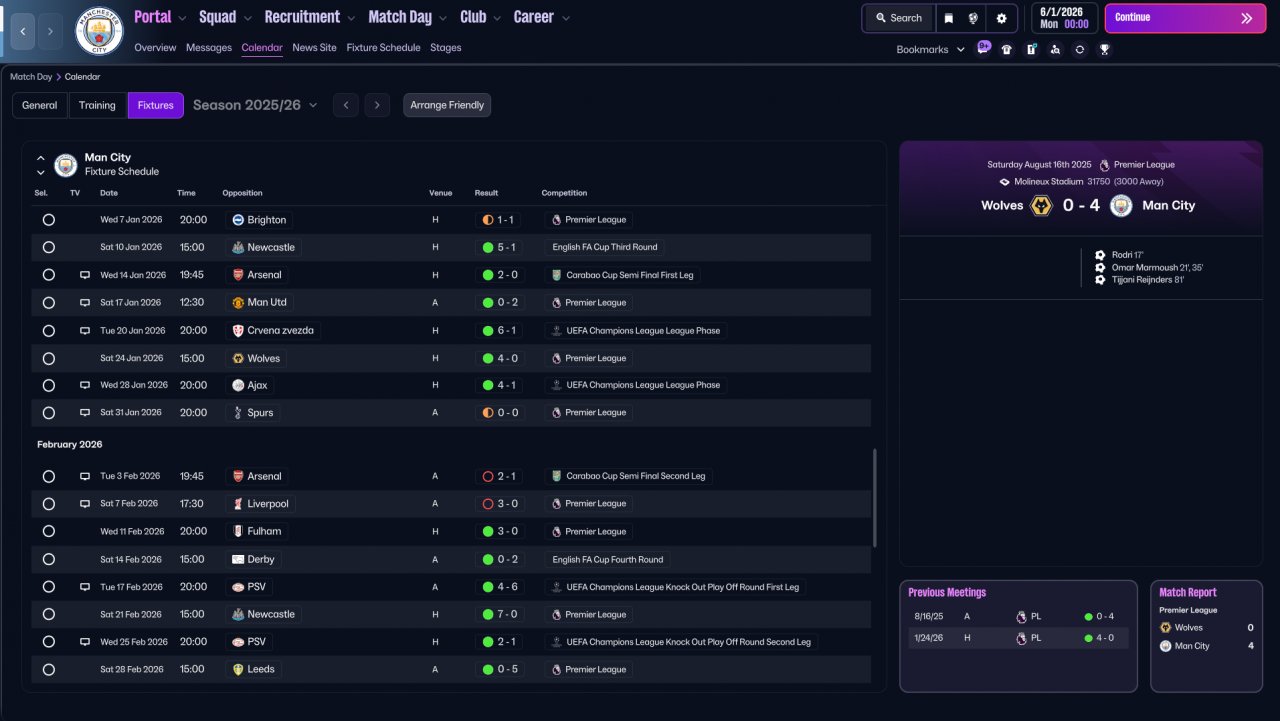The height and width of the screenshot is (721, 1280).
Task: Click the goal icon next to Tijjani Reijnders
Action: coord(1101,280)
